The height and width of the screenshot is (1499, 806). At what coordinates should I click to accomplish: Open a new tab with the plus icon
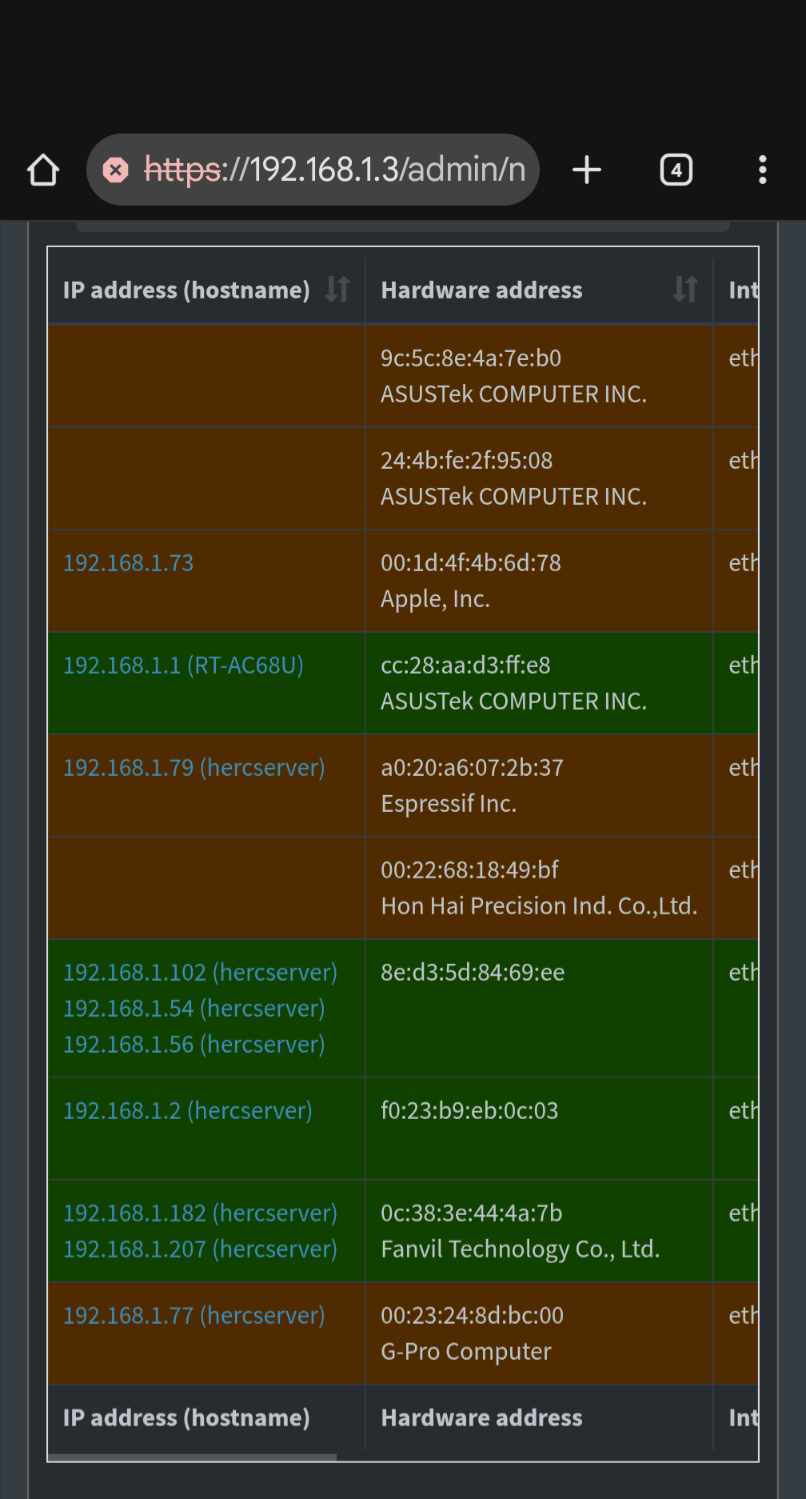587,170
